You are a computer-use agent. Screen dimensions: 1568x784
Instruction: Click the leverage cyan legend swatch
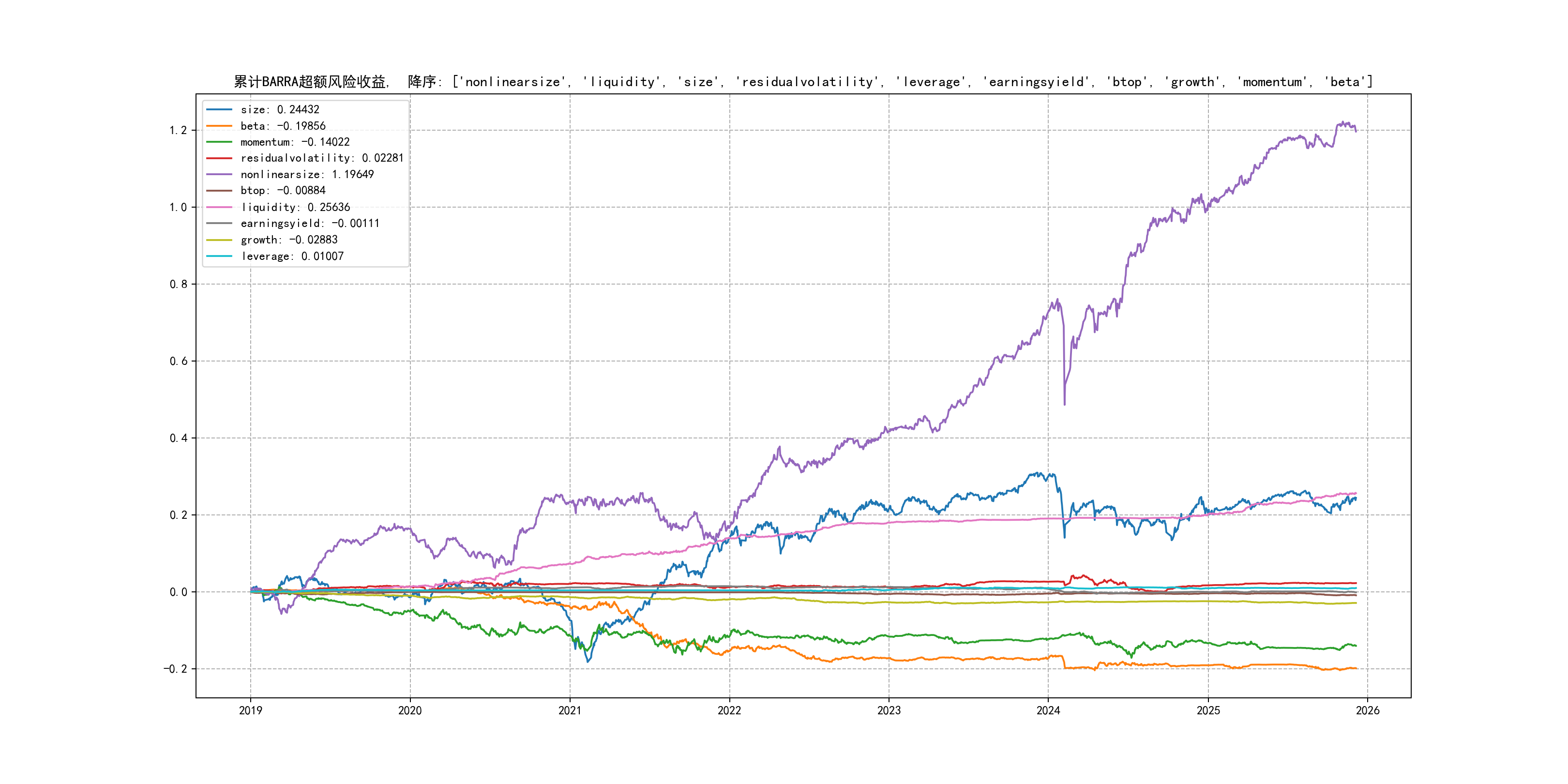click(x=219, y=256)
